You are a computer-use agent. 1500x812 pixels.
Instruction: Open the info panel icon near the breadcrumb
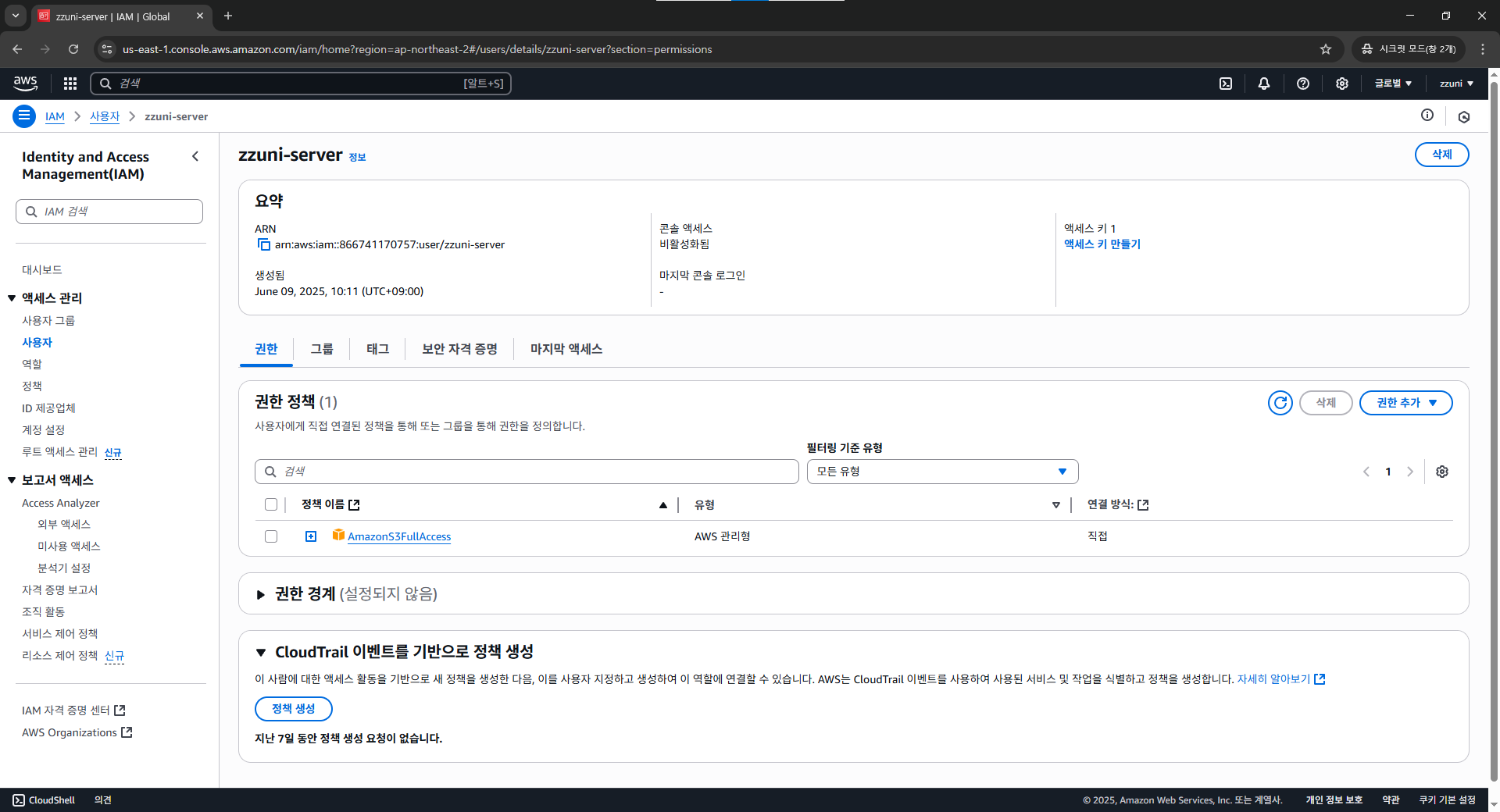[1427, 116]
